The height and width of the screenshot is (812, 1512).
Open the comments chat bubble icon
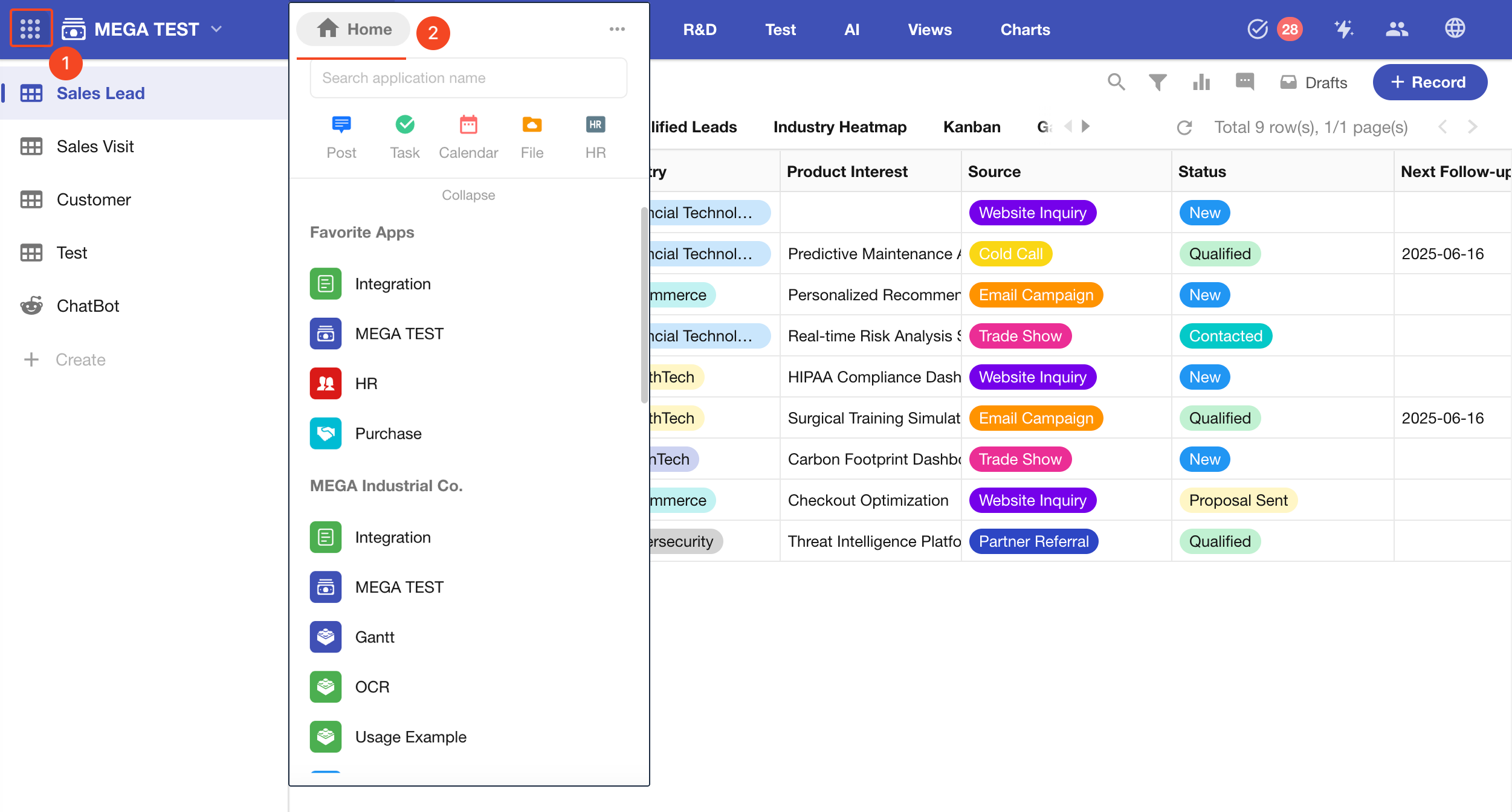(x=1245, y=82)
